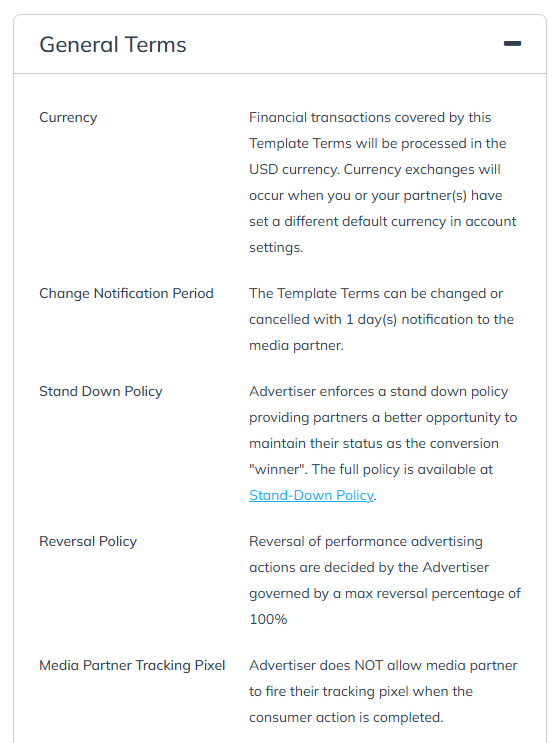Screen dimensions: 556x743
Task: Click the Reversal Policy label
Action: pyautogui.click(x=88, y=541)
